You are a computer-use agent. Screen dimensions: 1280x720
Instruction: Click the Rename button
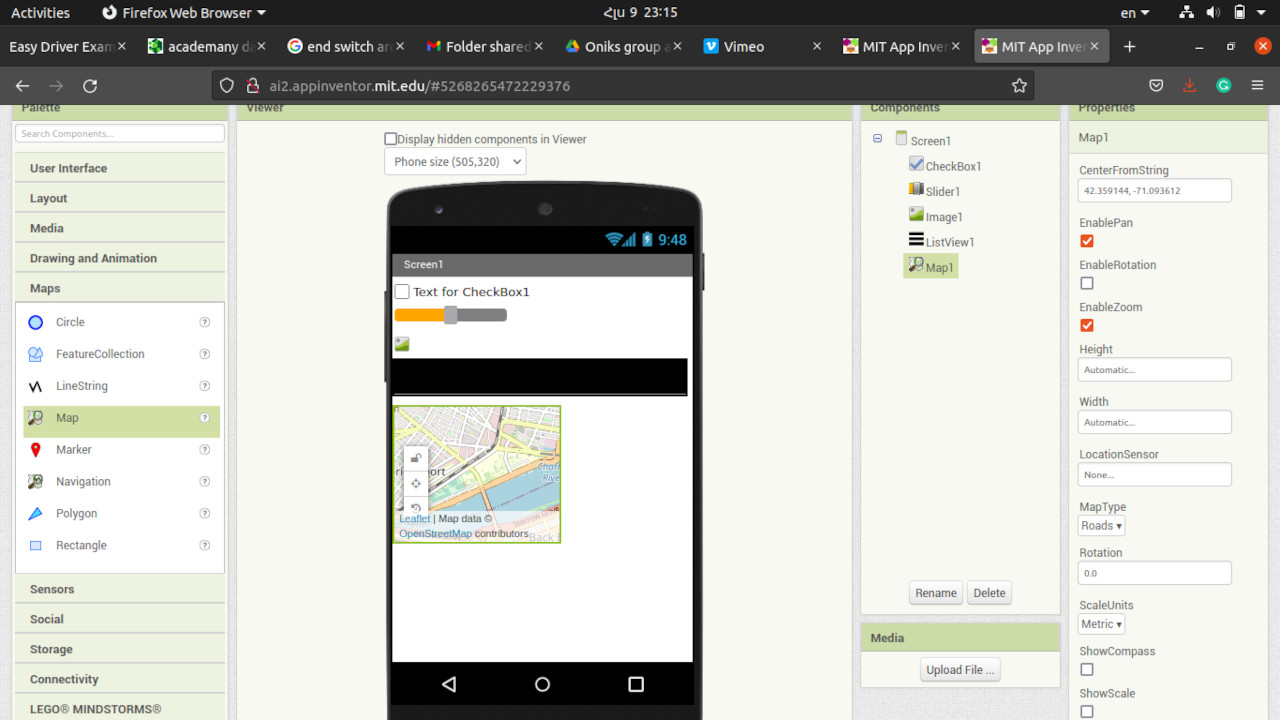[x=936, y=593]
